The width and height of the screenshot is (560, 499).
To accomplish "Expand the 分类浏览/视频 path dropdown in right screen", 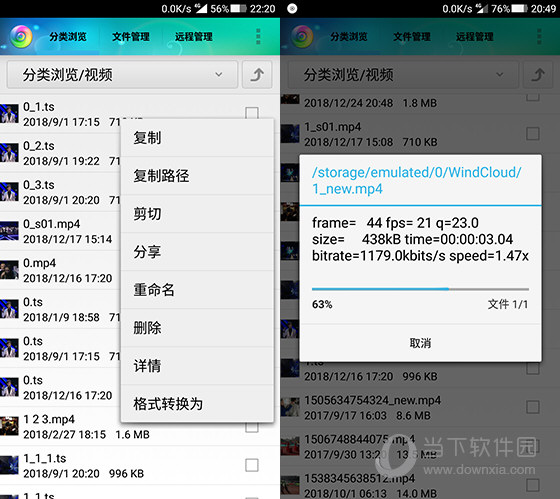I will [403, 75].
